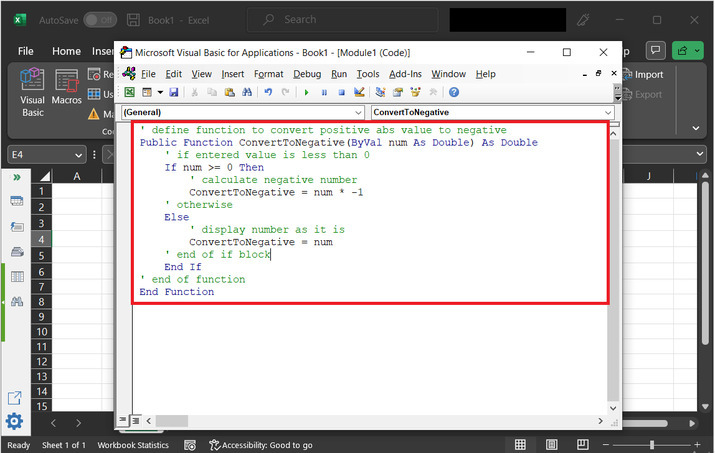
Task: Open the VBA Insert menu
Action: tap(233, 74)
